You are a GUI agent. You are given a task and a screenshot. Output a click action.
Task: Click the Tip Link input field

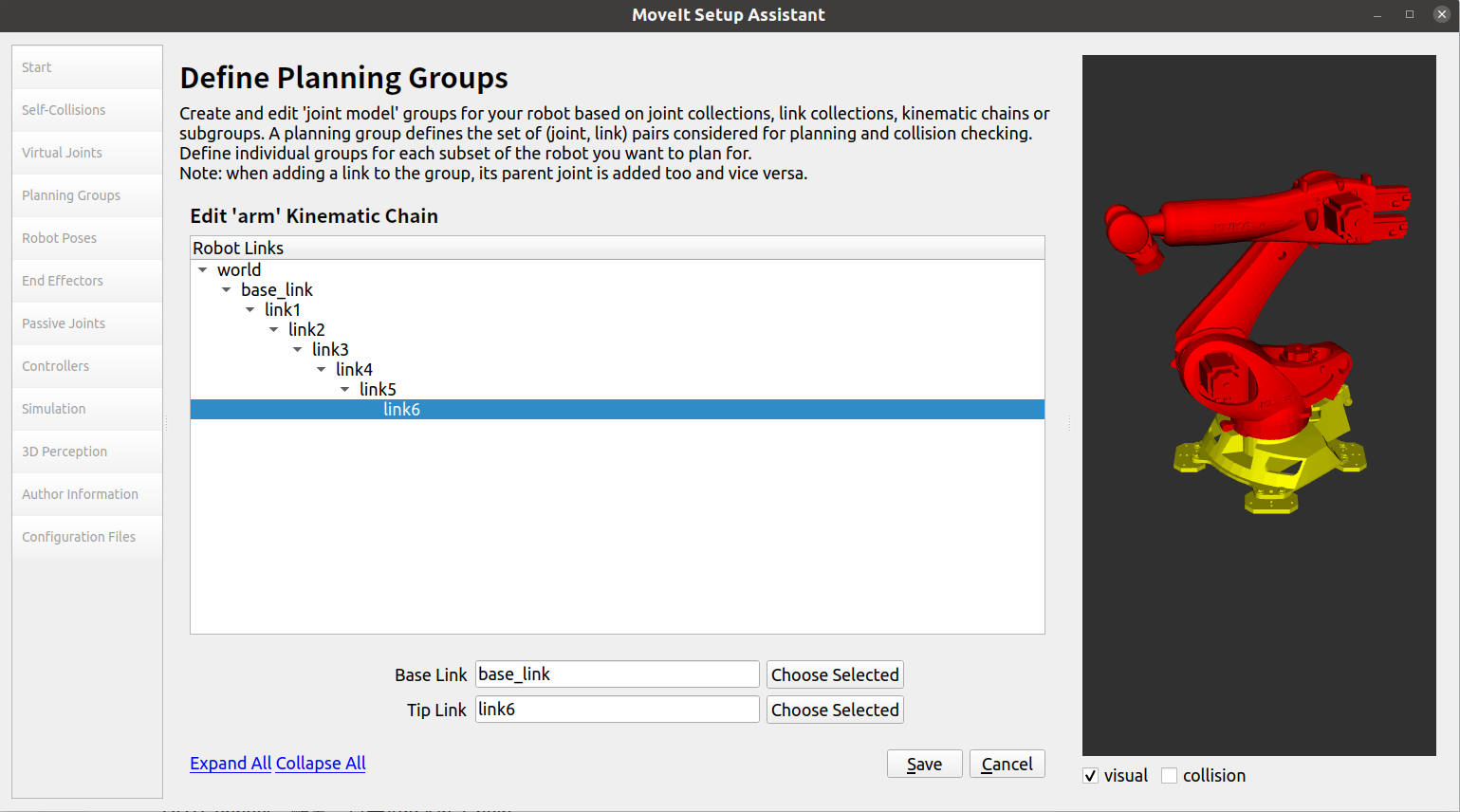618,710
